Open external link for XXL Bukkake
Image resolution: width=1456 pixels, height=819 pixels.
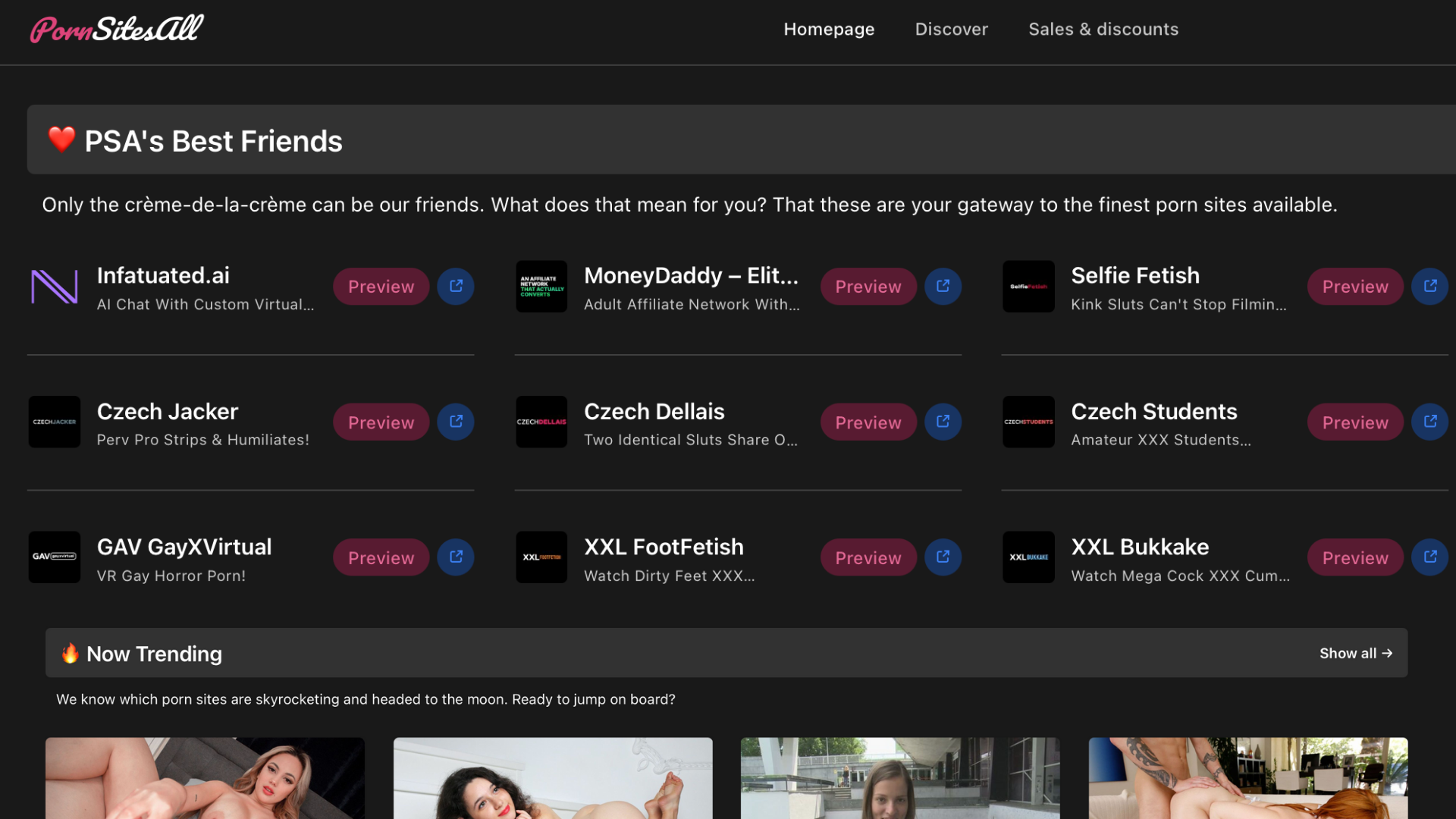[1430, 557]
